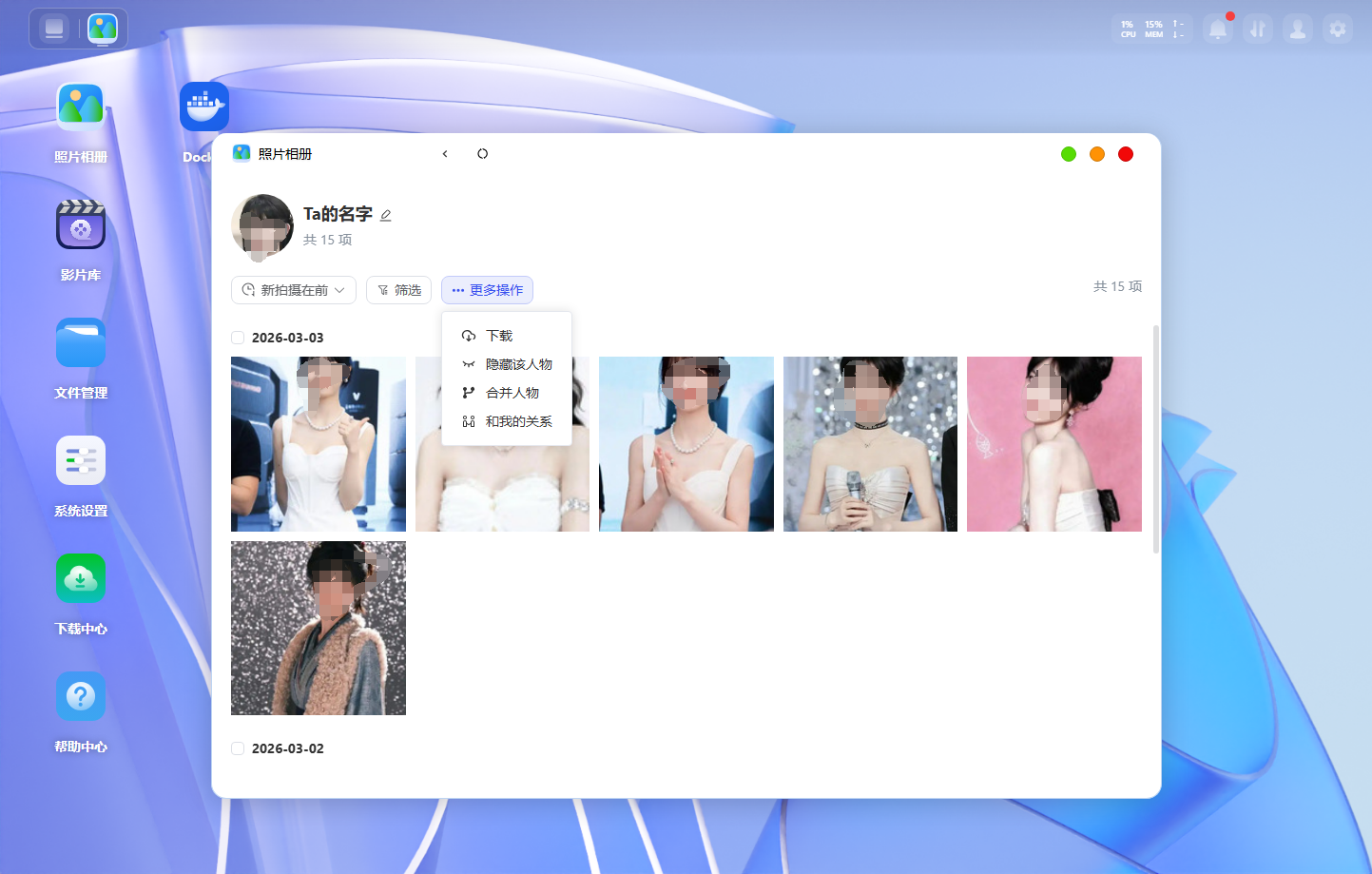
Task: Open the 照片相册 desktop shortcut
Action: [x=81, y=107]
